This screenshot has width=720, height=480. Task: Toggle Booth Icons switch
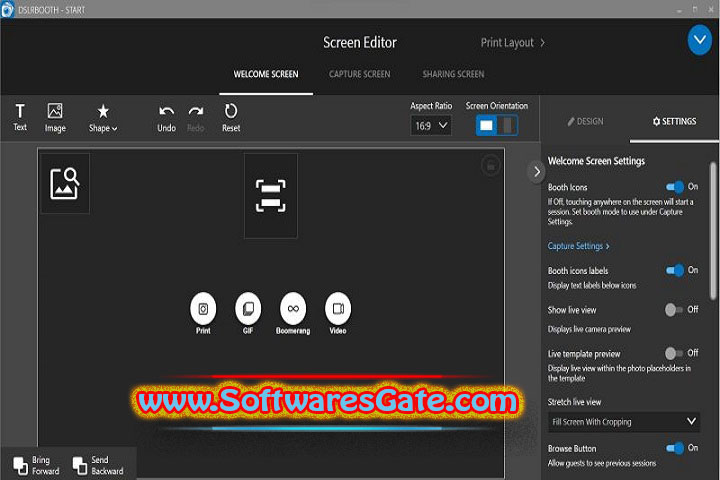pos(675,186)
